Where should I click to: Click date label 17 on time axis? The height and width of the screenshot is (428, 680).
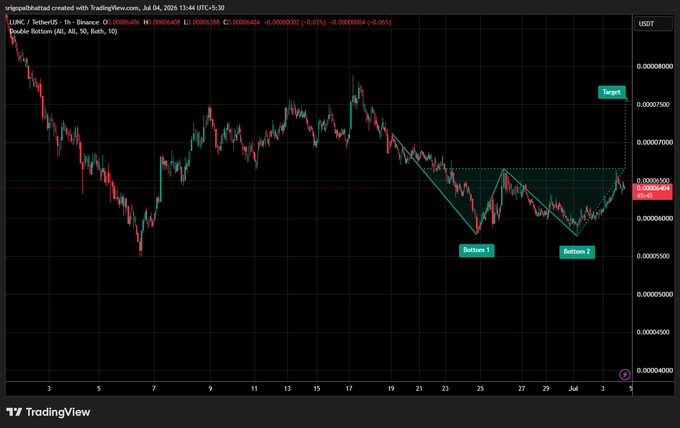[349, 389]
